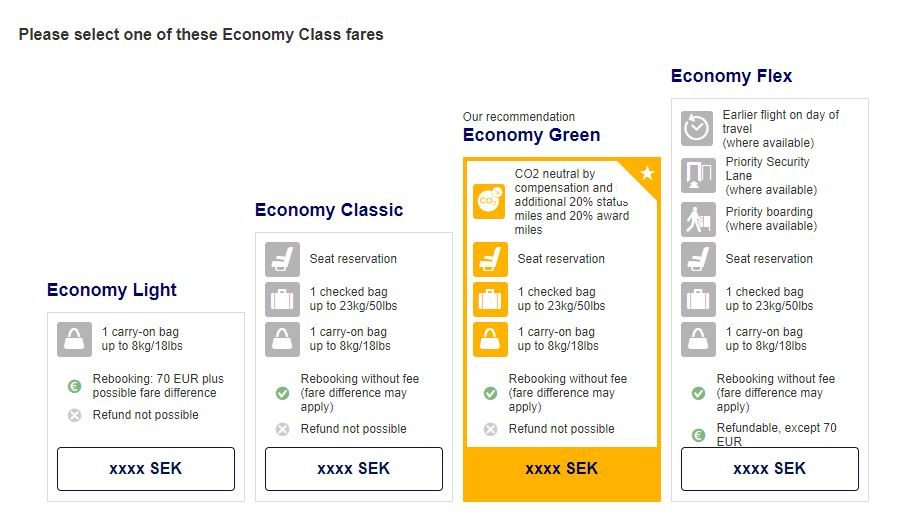
Task: Click Economy Classic seat reservation icon
Action: tap(282, 259)
